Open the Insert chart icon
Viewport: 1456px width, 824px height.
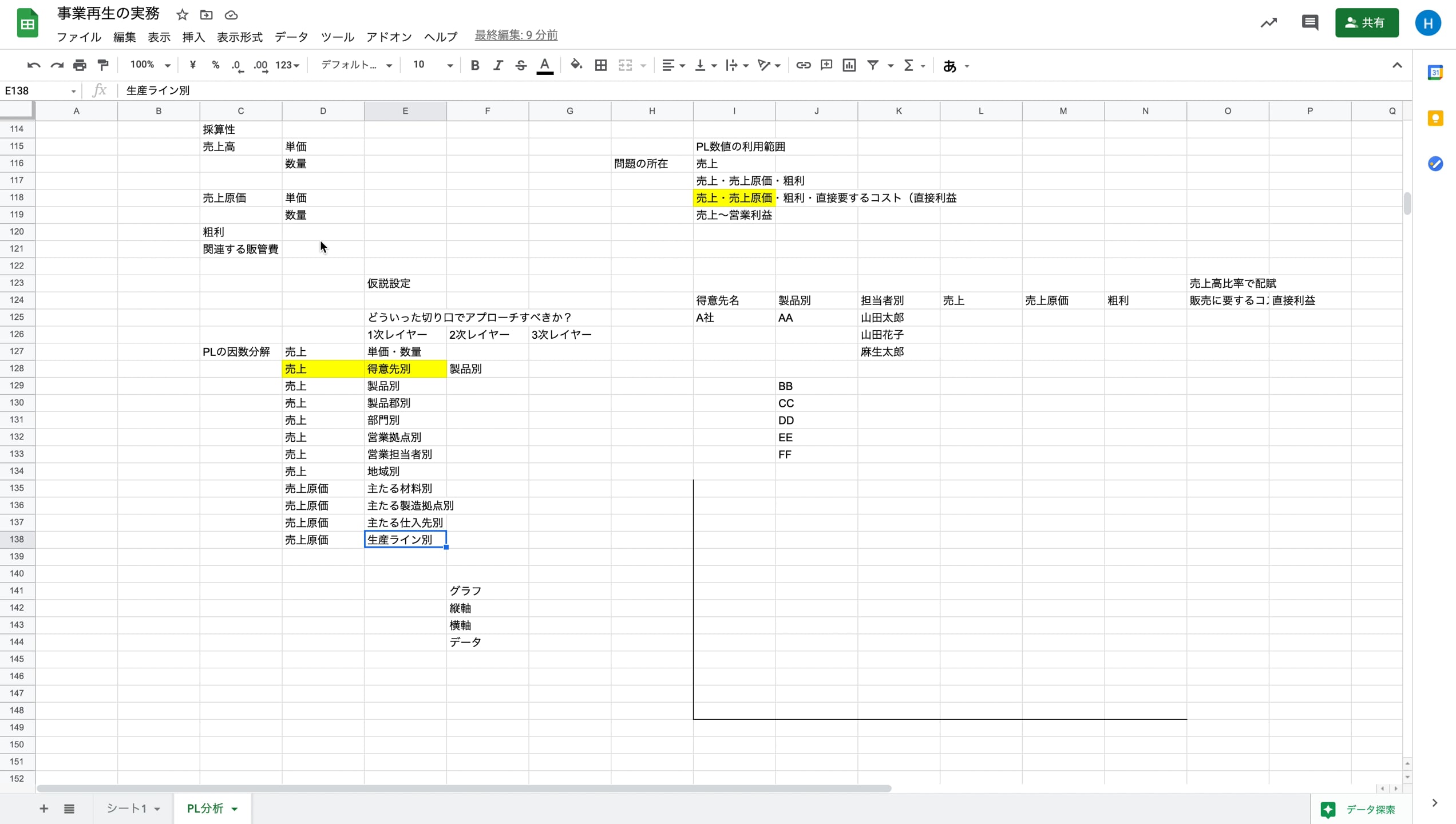[849, 65]
